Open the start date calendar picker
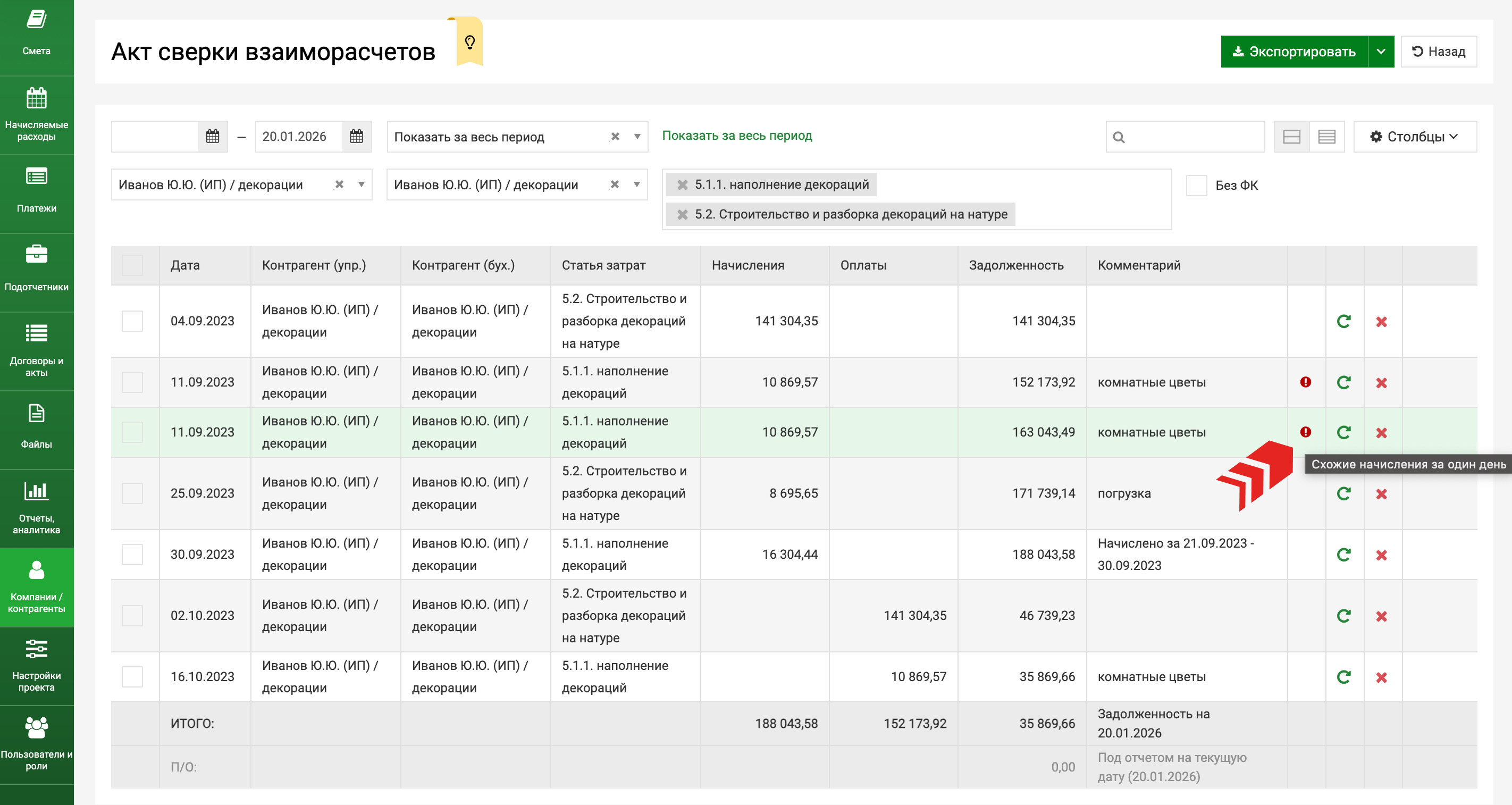The width and height of the screenshot is (1512, 805). (x=213, y=137)
